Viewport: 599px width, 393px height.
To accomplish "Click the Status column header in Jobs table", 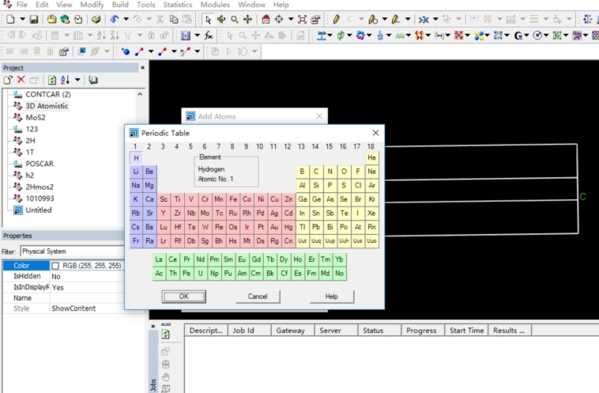I will click(x=379, y=330).
